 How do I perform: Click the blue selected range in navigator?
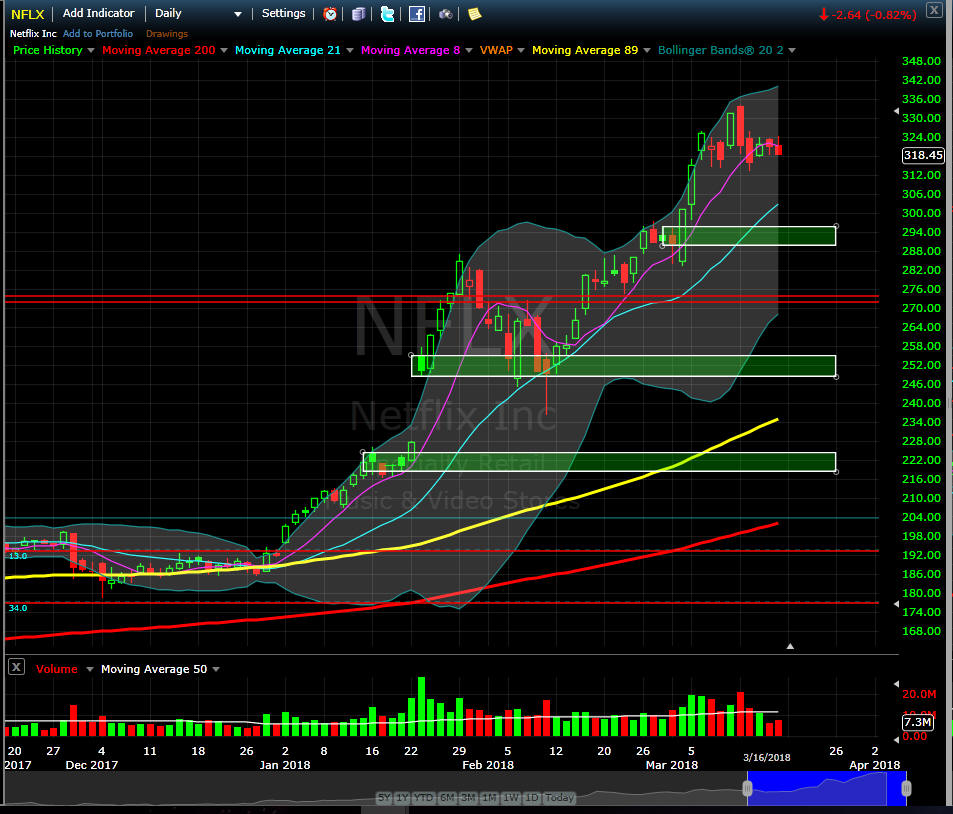[827, 789]
